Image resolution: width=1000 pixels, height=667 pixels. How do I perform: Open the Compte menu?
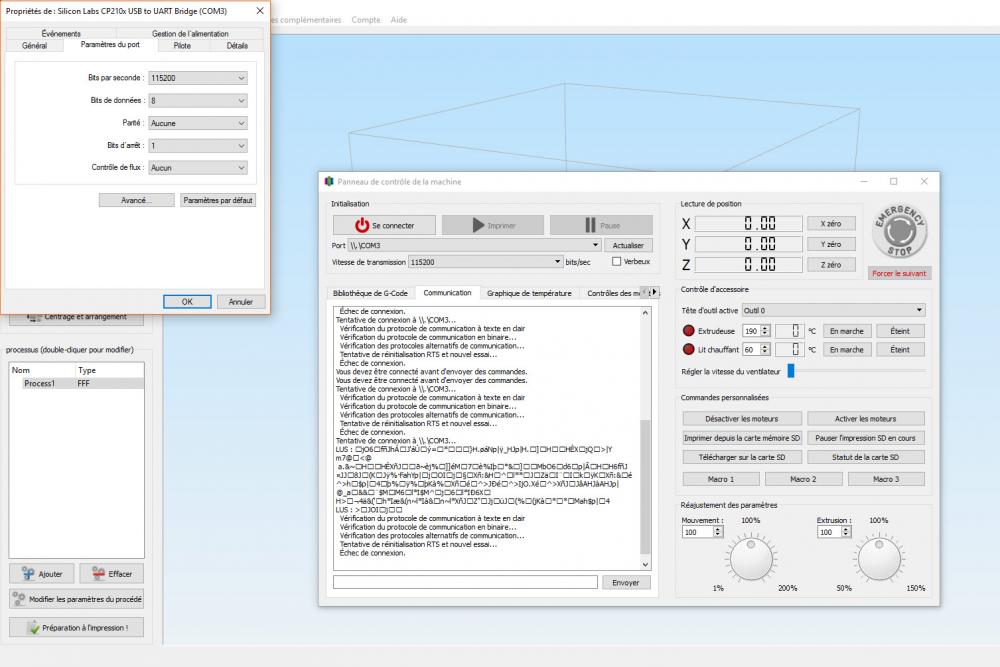(365, 20)
